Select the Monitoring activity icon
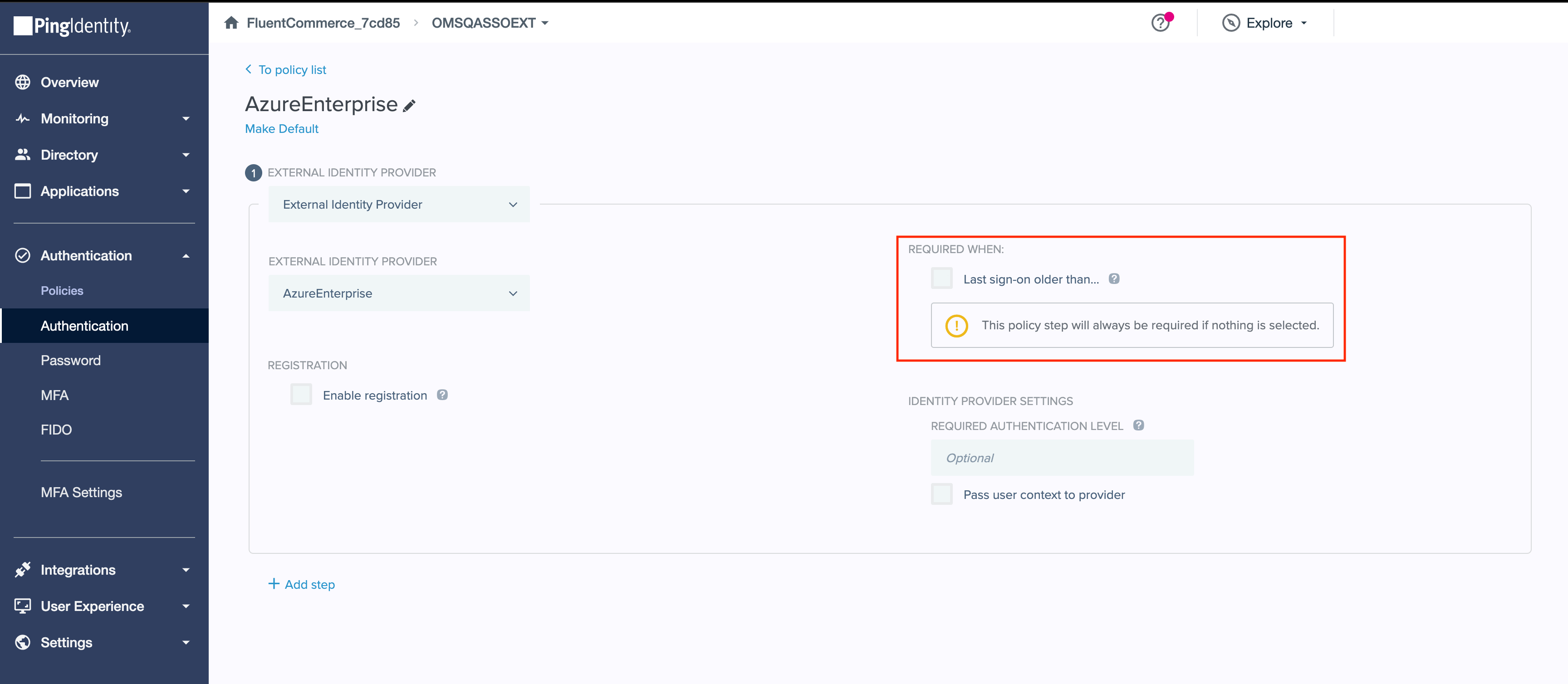The image size is (1568, 684). (x=23, y=118)
